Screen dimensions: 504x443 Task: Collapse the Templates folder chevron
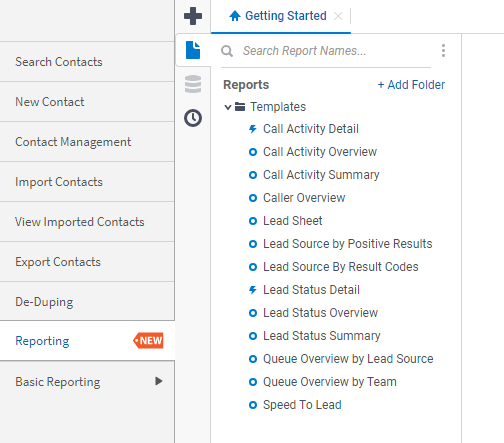pos(228,107)
